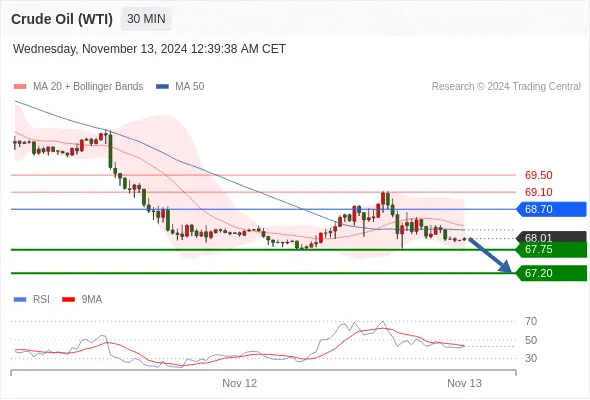
Task: Click the RSI 70 overbought level label
Action: tap(531, 321)
